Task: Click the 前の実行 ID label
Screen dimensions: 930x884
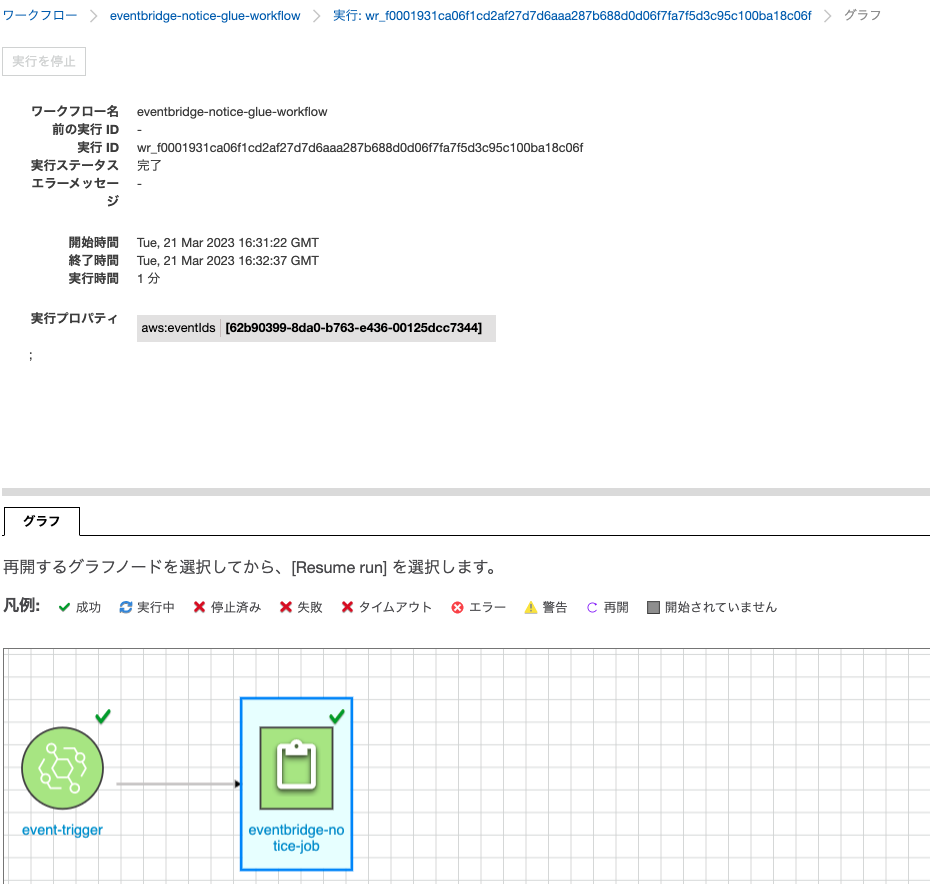Action: (x=85, y=129)
